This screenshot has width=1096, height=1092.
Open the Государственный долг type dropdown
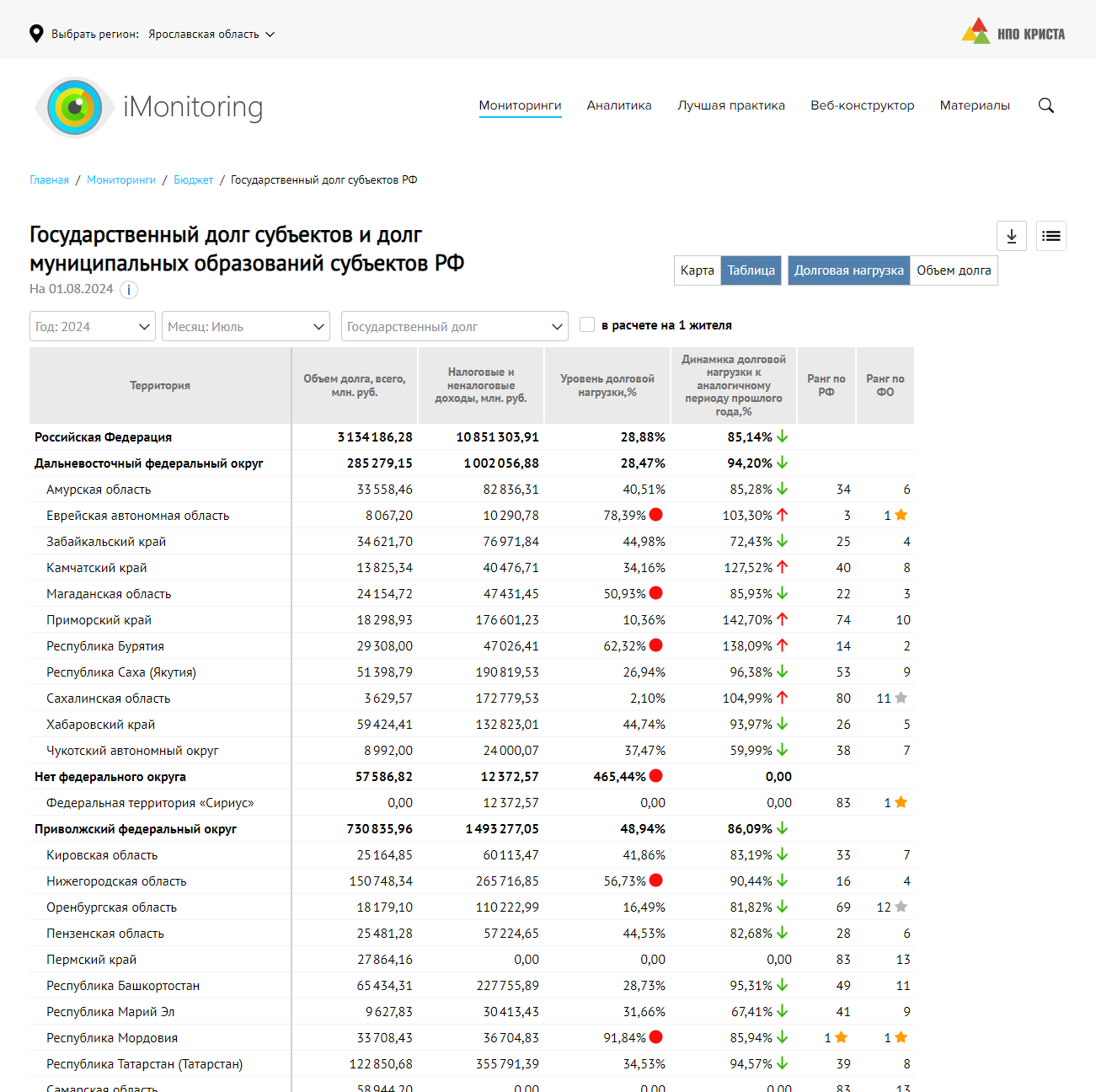[455, 326]
